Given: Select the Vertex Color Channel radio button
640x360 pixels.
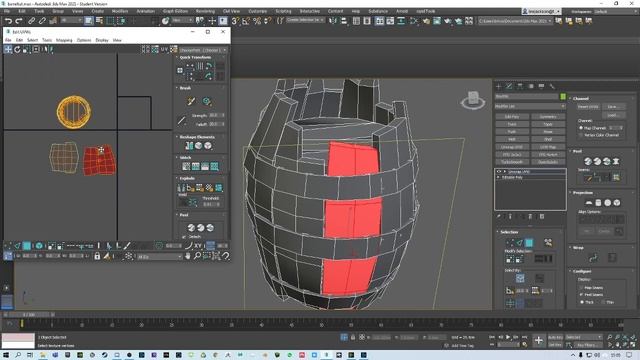Looking at the screenshot, I should (x=581, y=135).
